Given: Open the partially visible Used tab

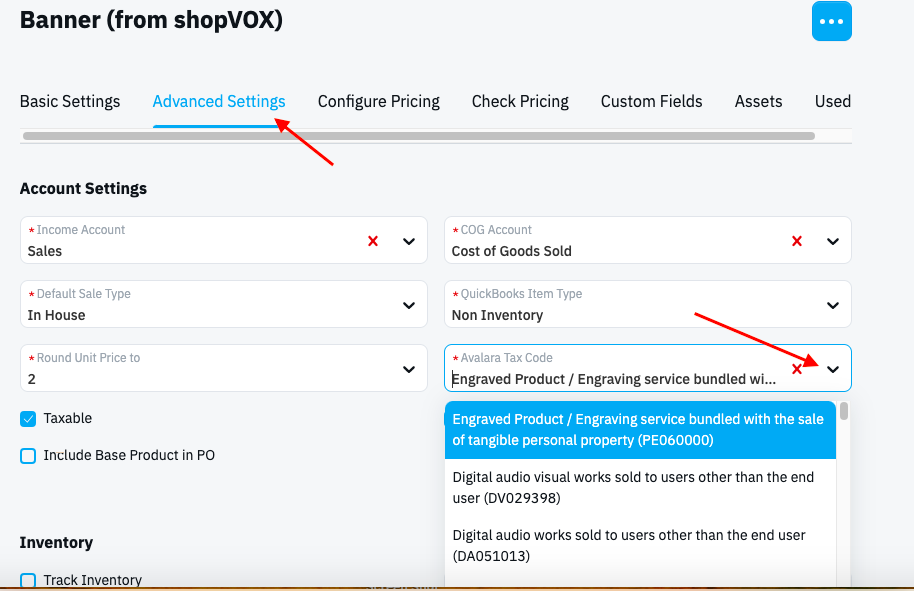Looking at the screenshot, I should tap(833, 101).
